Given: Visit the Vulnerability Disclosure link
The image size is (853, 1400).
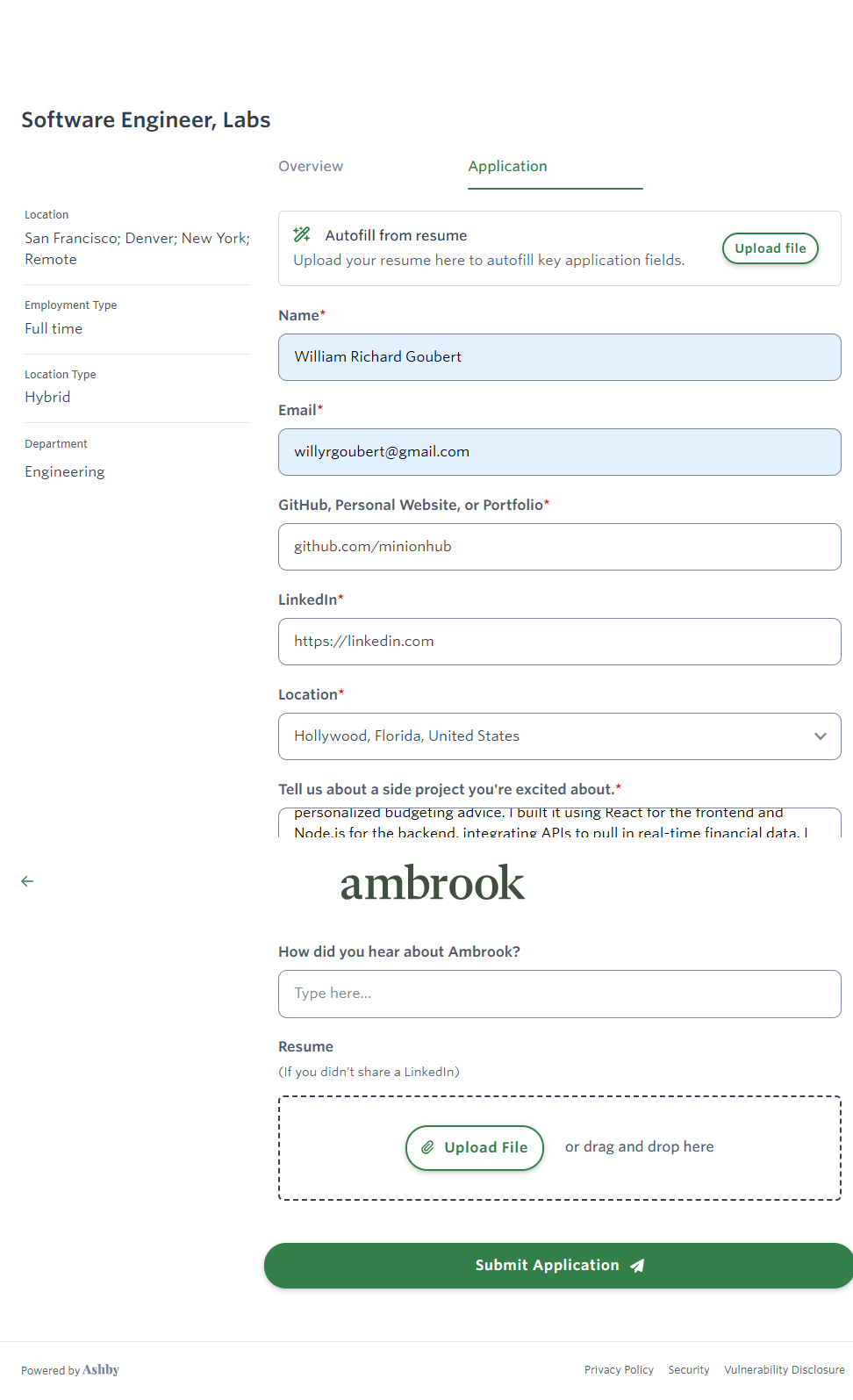Looking at the screenshot, I should (784, 1369).
